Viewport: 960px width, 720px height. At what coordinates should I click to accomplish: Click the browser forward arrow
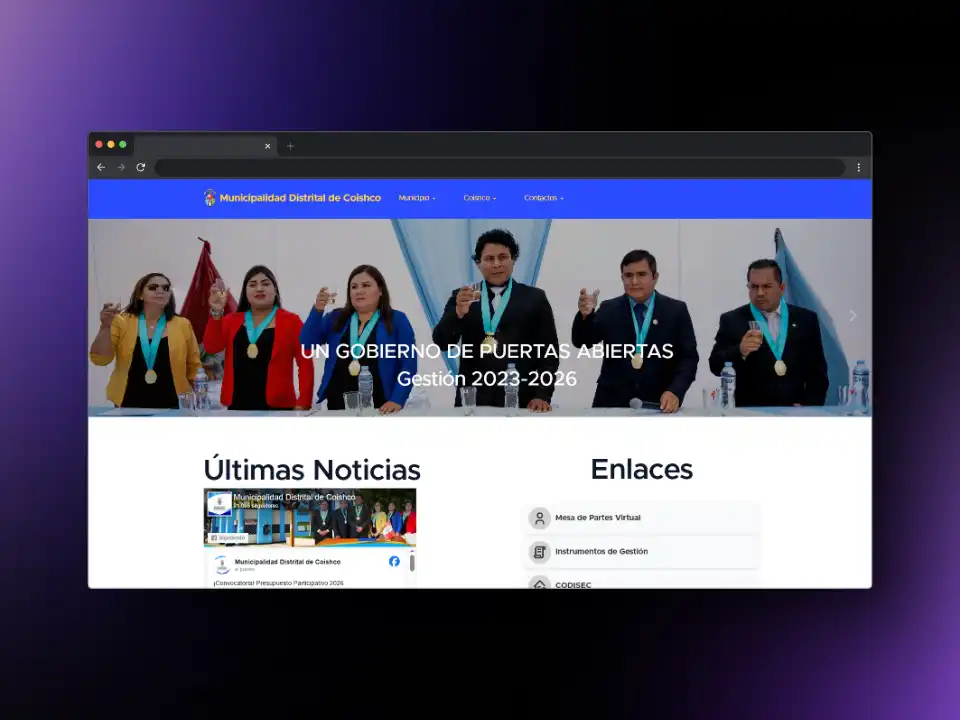(x=120, y=167)
